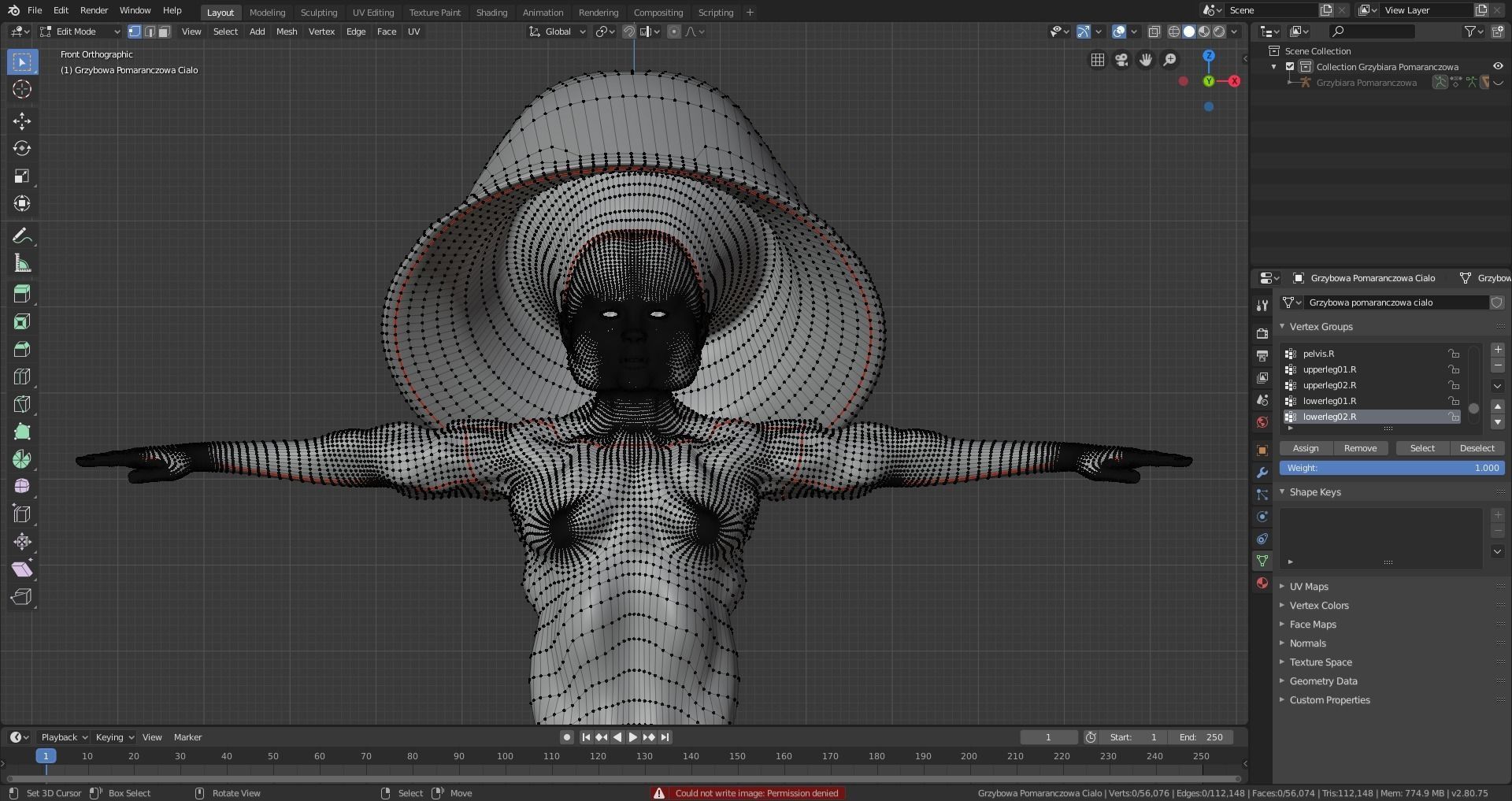This screenshot has height=801, width=1512.
Task: Switch to face select mode
Action: click(x=164, y=32)
